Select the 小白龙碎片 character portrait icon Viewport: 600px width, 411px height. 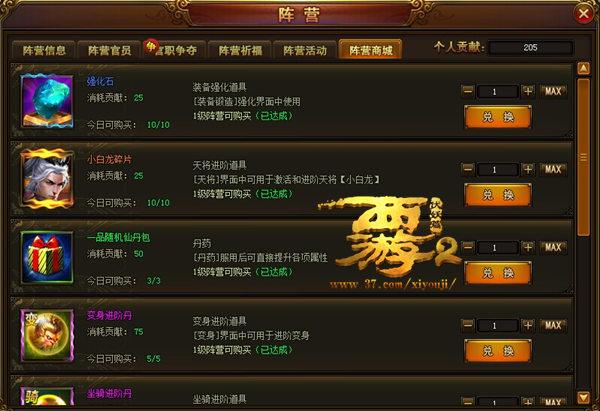coord(47,179)
